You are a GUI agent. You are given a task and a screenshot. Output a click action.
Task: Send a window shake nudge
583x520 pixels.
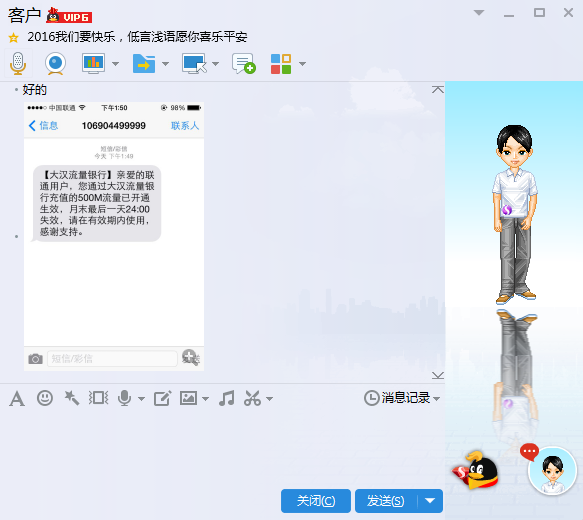(99, 398)
